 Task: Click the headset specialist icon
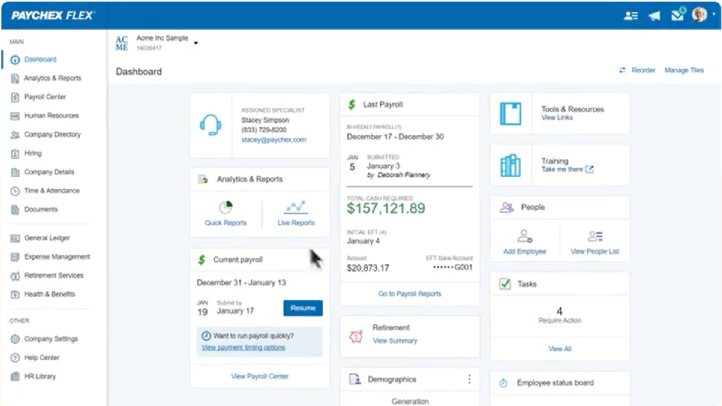(211, 125)
